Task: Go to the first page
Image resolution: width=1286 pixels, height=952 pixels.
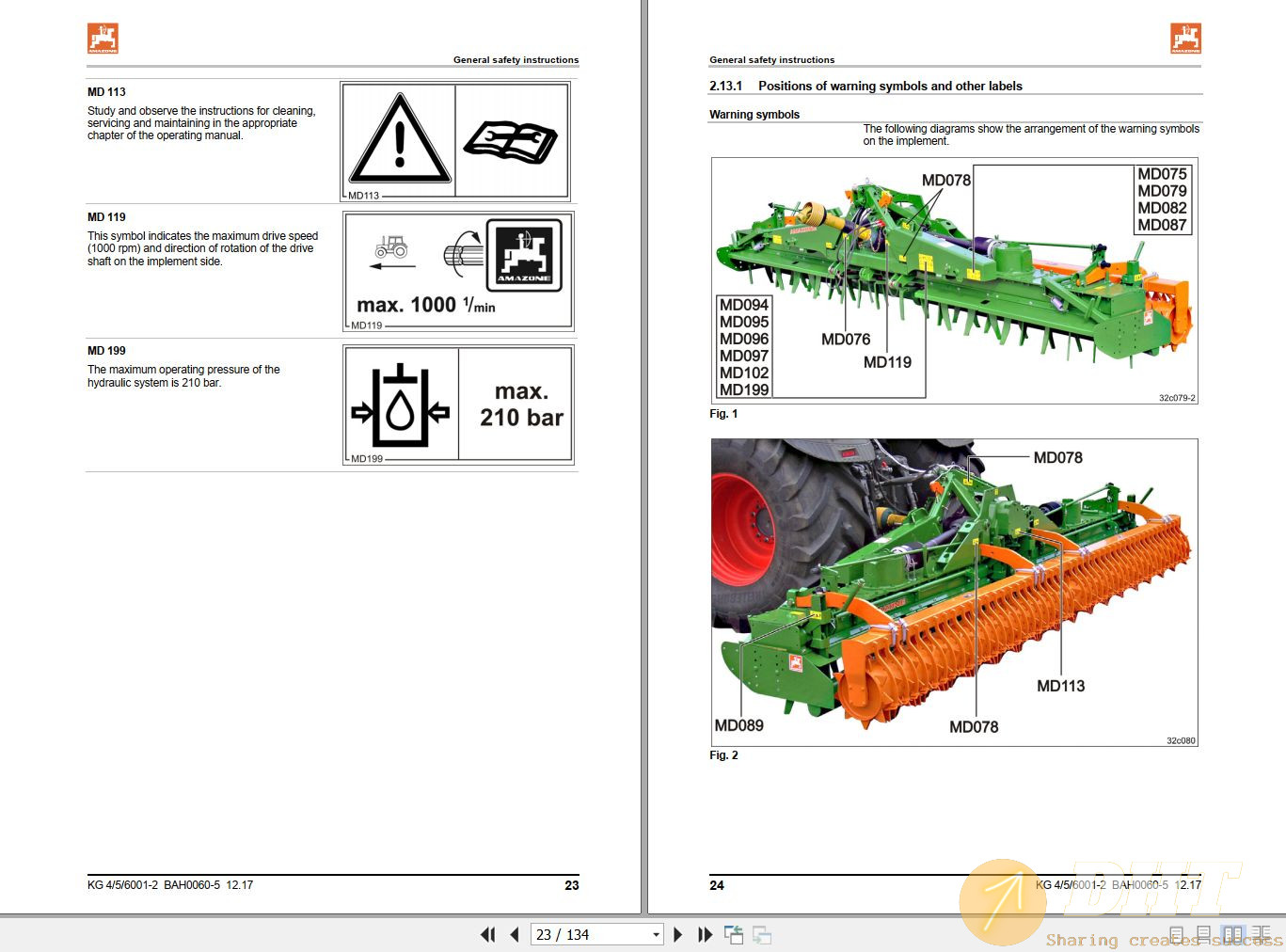Action: pos(487,934)
